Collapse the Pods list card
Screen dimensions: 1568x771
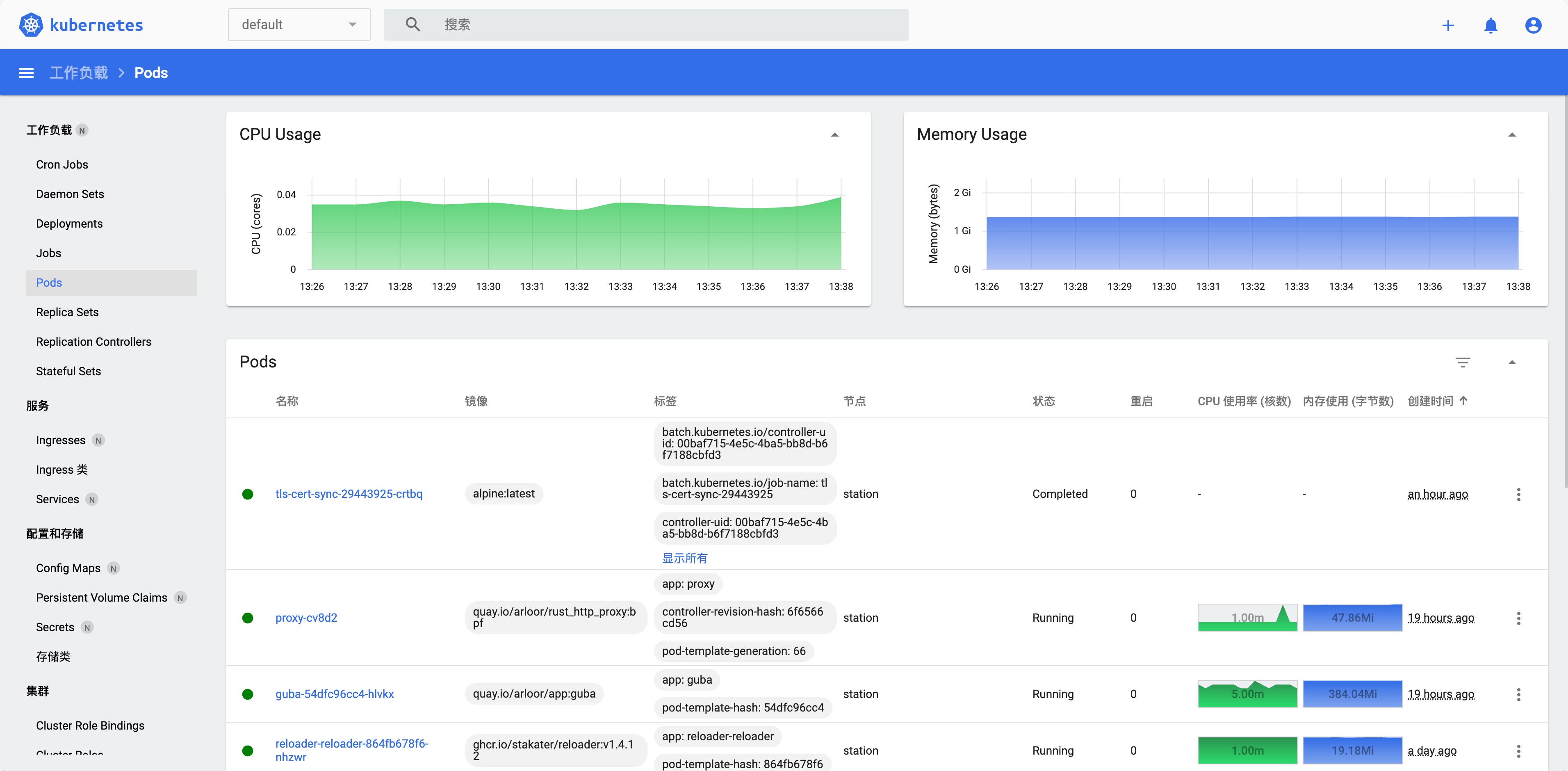click(1512, 363)
